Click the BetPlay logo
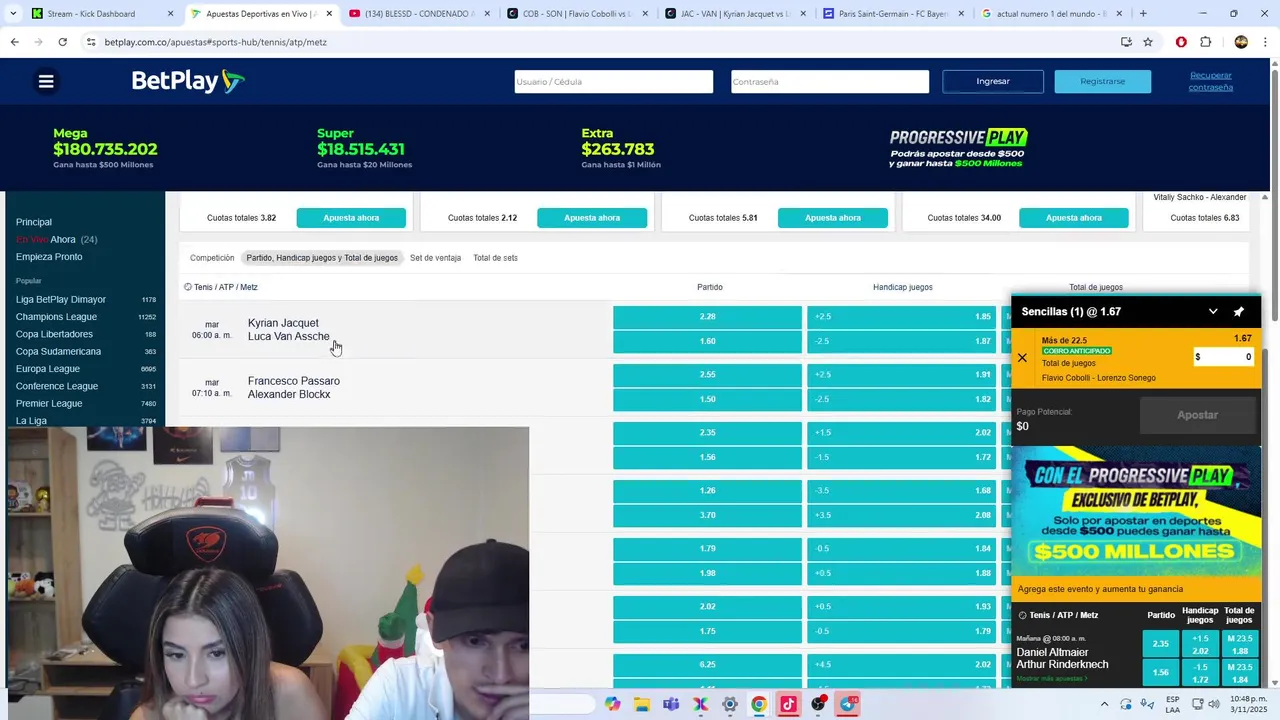The image size is (1280, 720). (x=188, y=82)
